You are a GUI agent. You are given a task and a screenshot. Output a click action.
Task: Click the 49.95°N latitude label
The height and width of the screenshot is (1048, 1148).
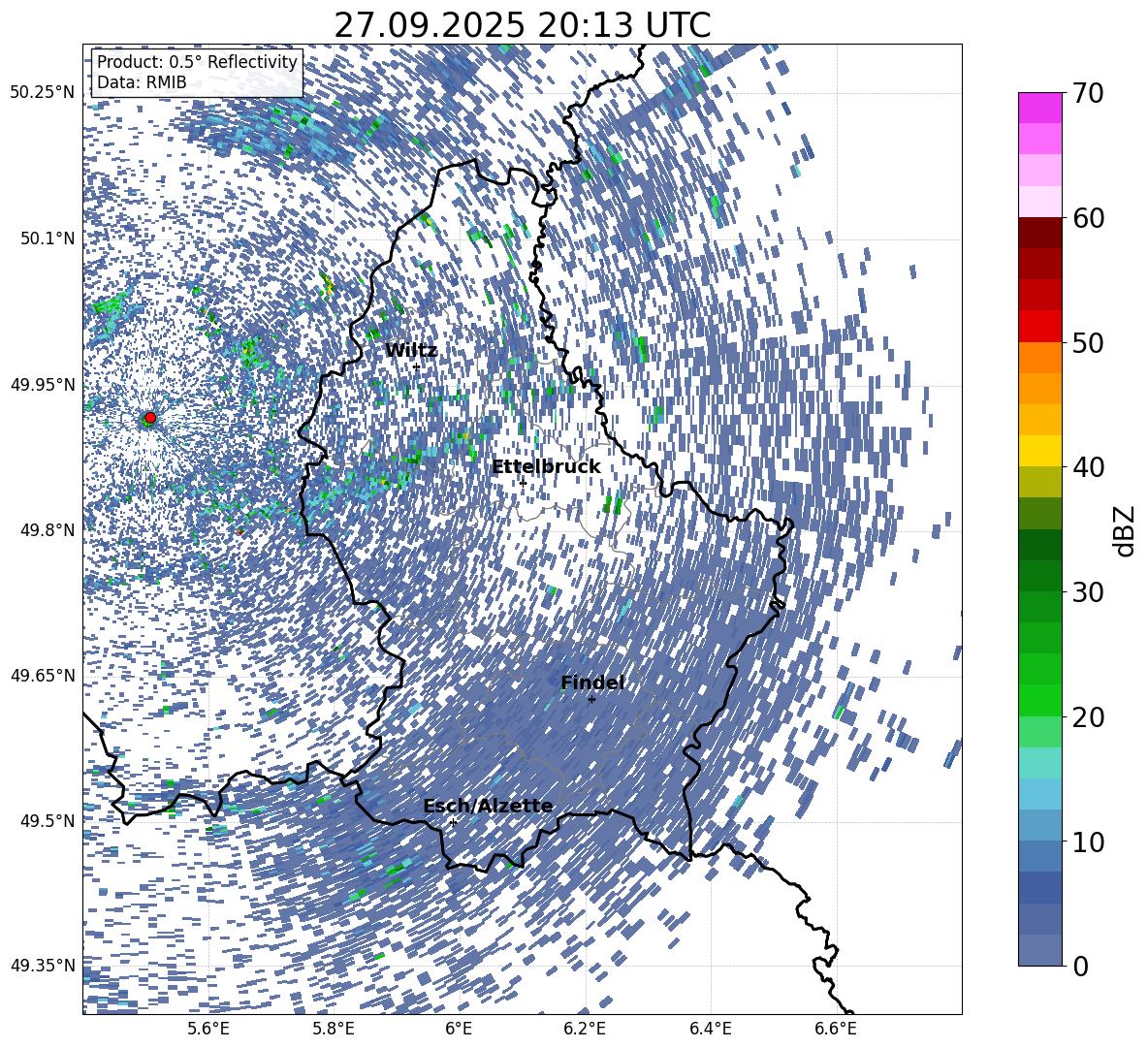point(43,384)
